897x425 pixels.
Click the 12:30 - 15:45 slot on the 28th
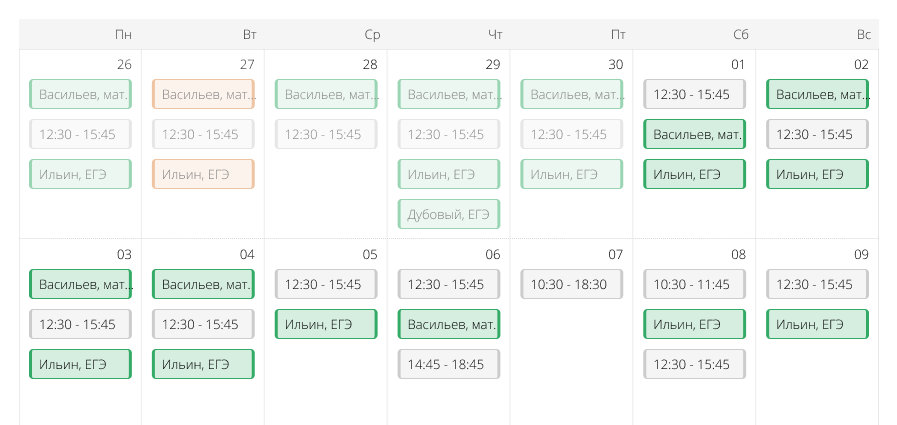coord(326,134)
